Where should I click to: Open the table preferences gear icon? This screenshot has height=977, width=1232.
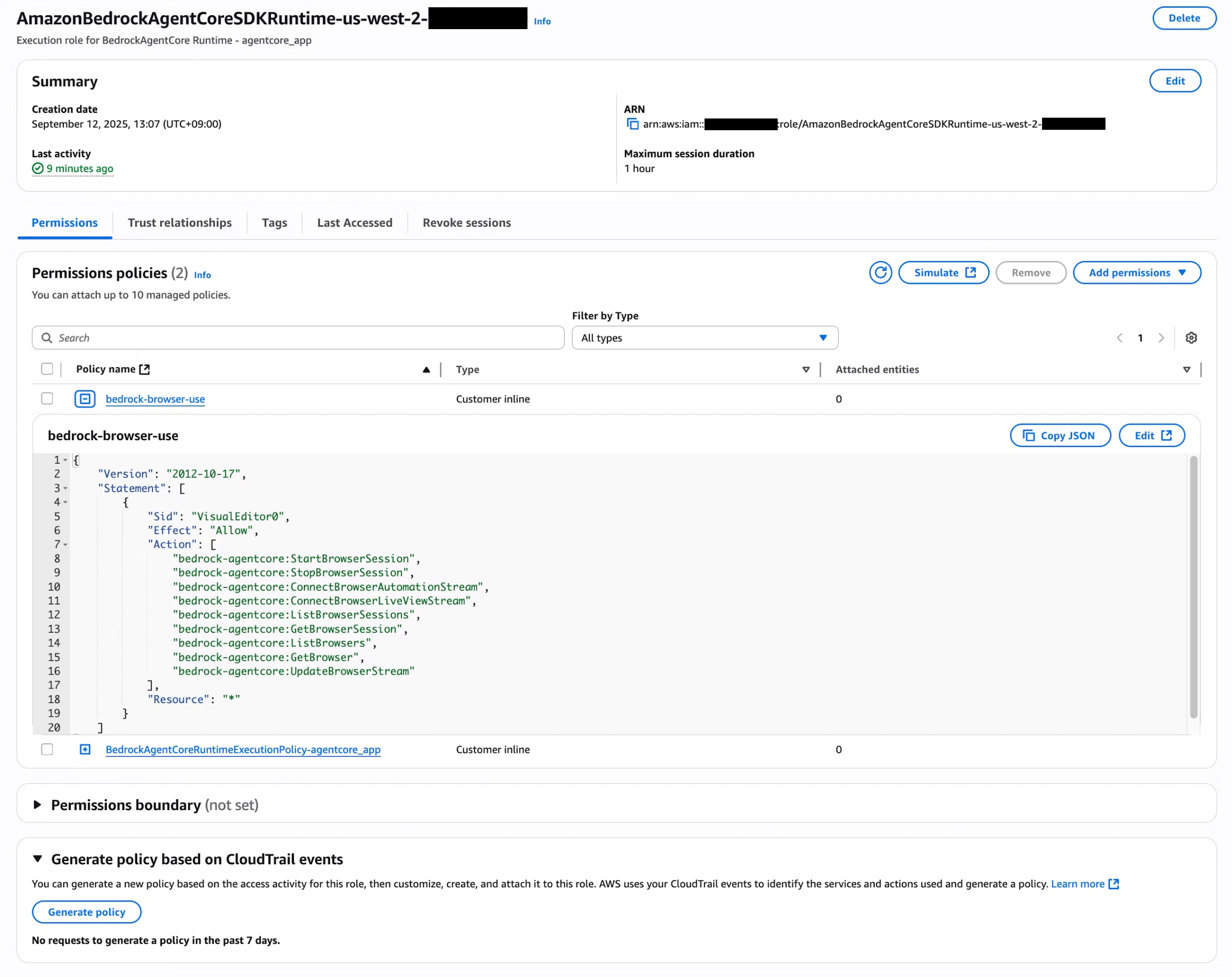click(x=1192, y=338)
